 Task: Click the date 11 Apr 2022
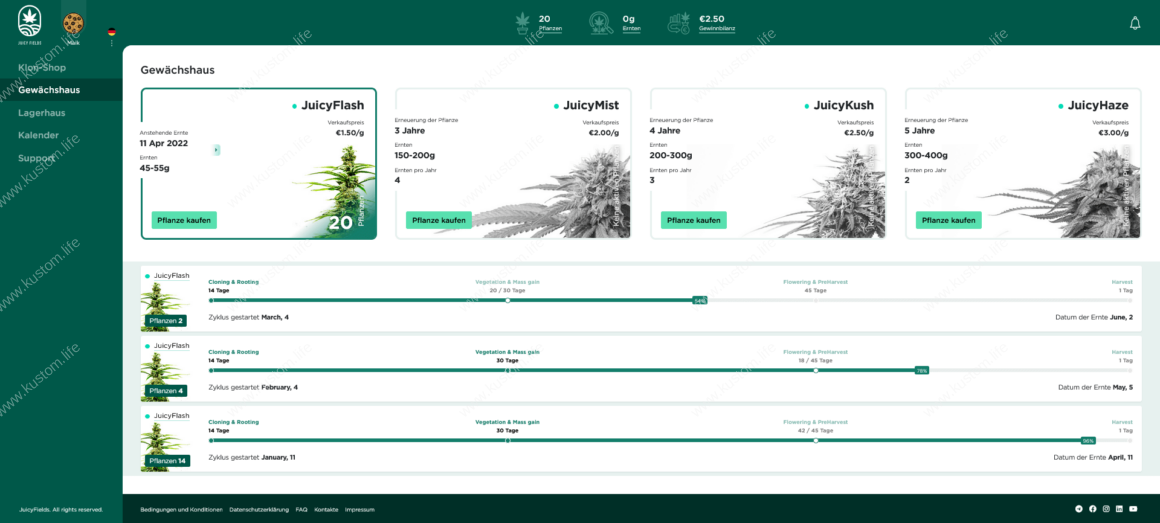click(164, 143)
